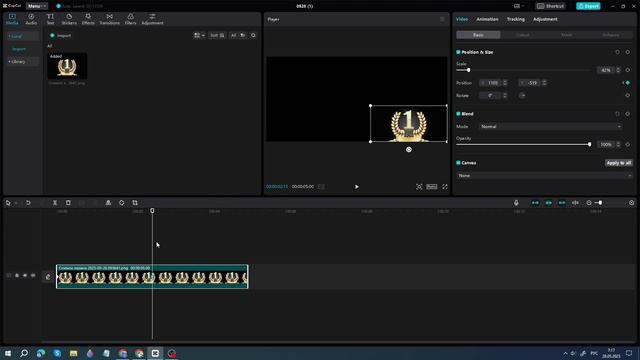Click the Scale slider handle
The width and height of the screenshot is (640, 360).
tap(469, 70)
